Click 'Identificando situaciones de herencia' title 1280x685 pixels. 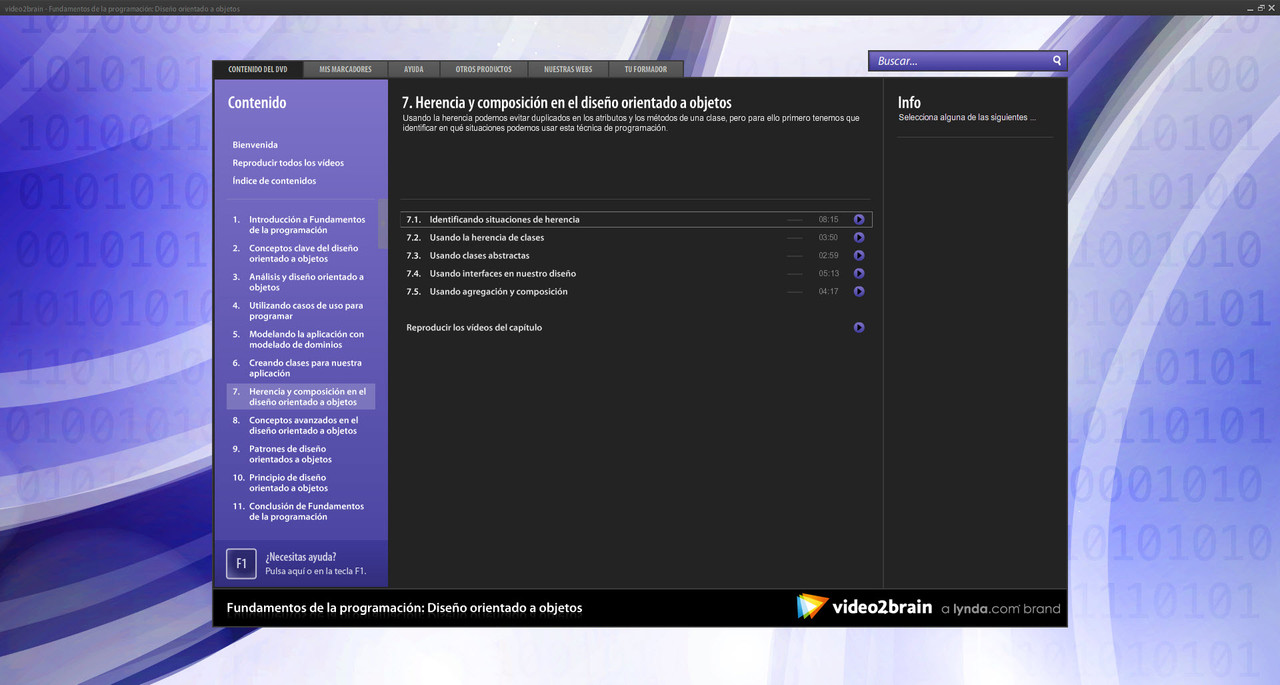click(504, 219)
